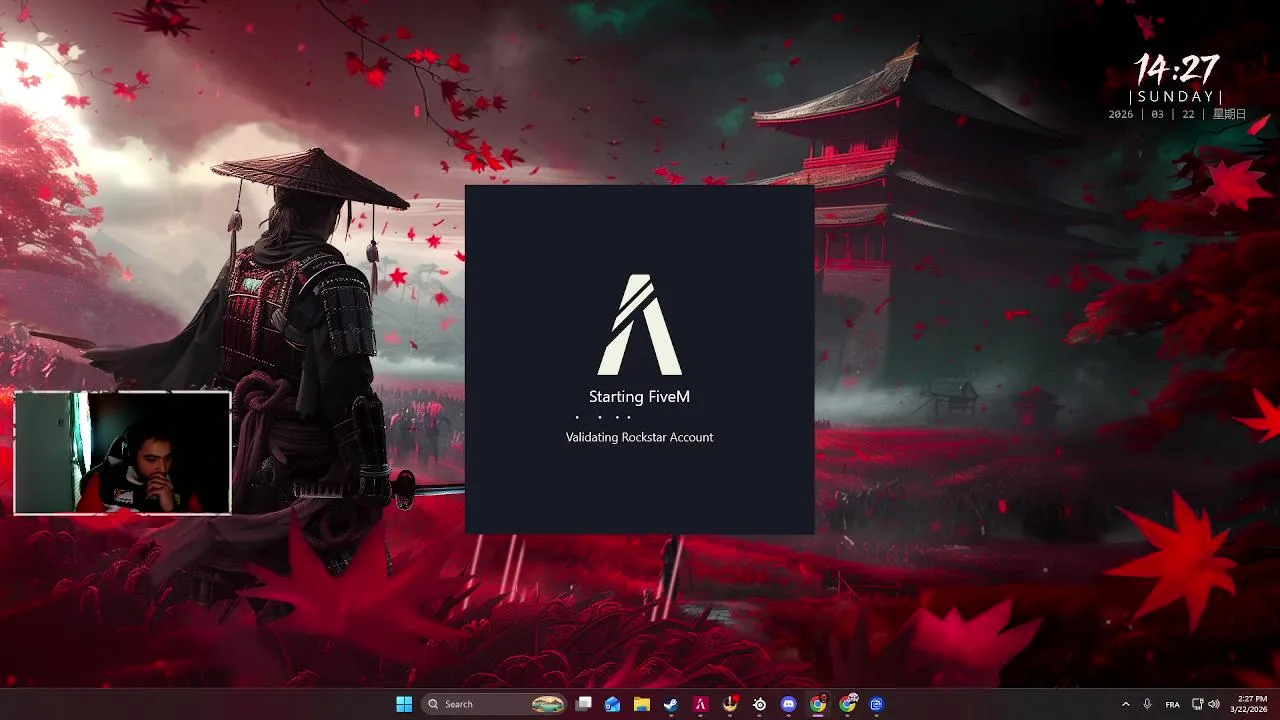Viewport: 1280px width, 720px height.
Task: Click the taskbar Search box
Action: tap(494, 704)
